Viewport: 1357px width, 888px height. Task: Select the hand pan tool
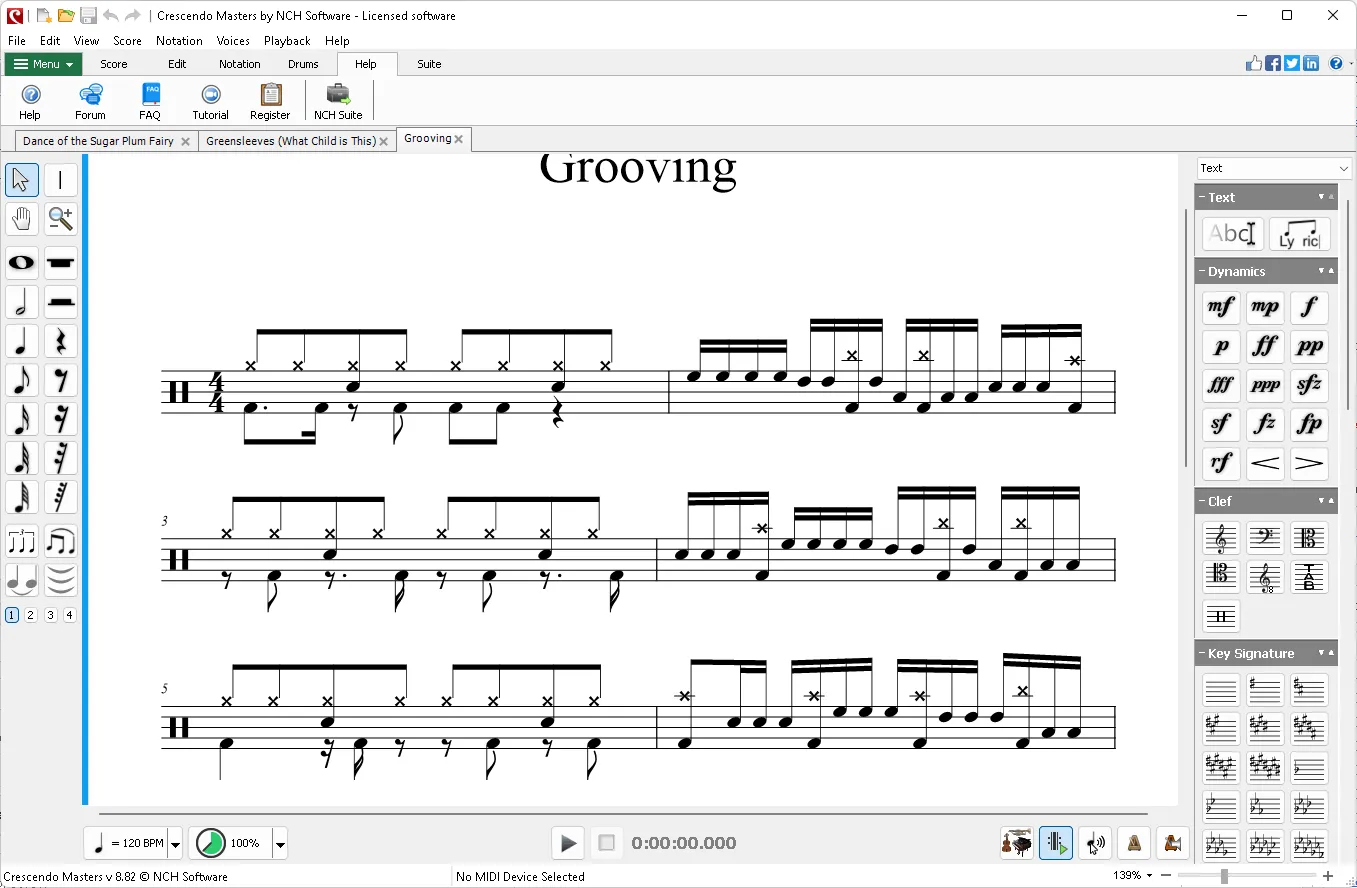tap(22, 218)
